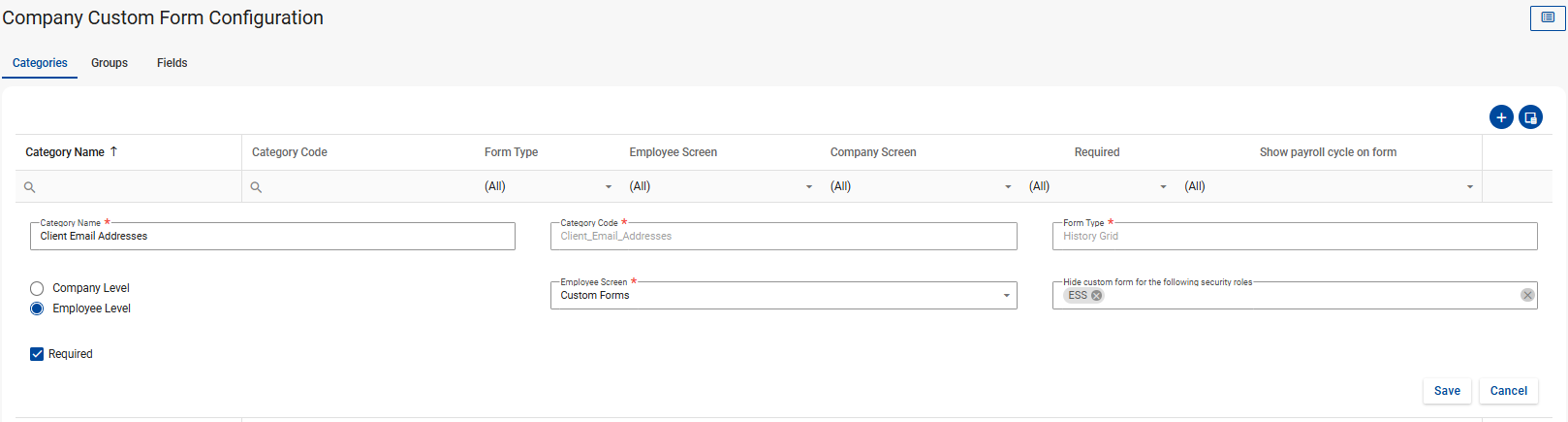Expand the Employee Screen Custom Forms dropdown
Screen dimensions: 1568x422
1006,296
